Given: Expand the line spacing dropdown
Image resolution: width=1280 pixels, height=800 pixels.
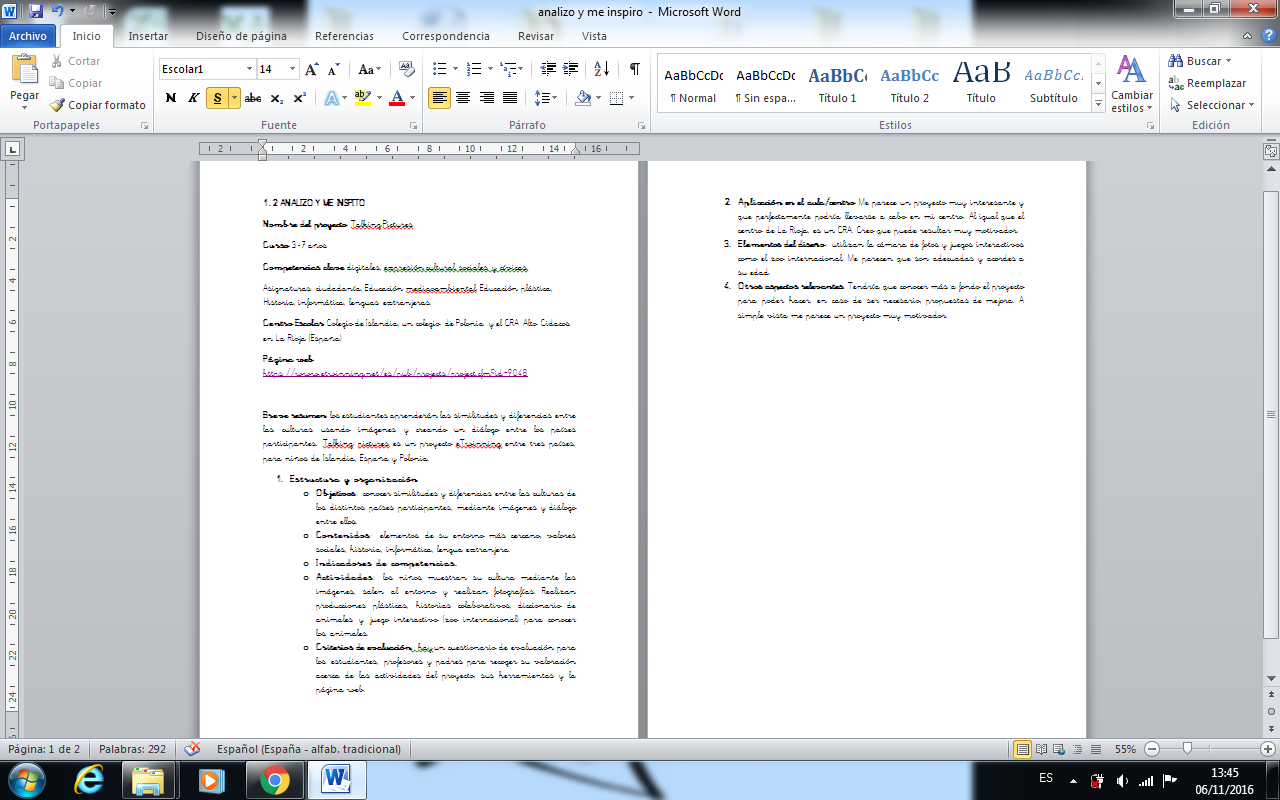Looking at the screenshot, I should 555,98.
